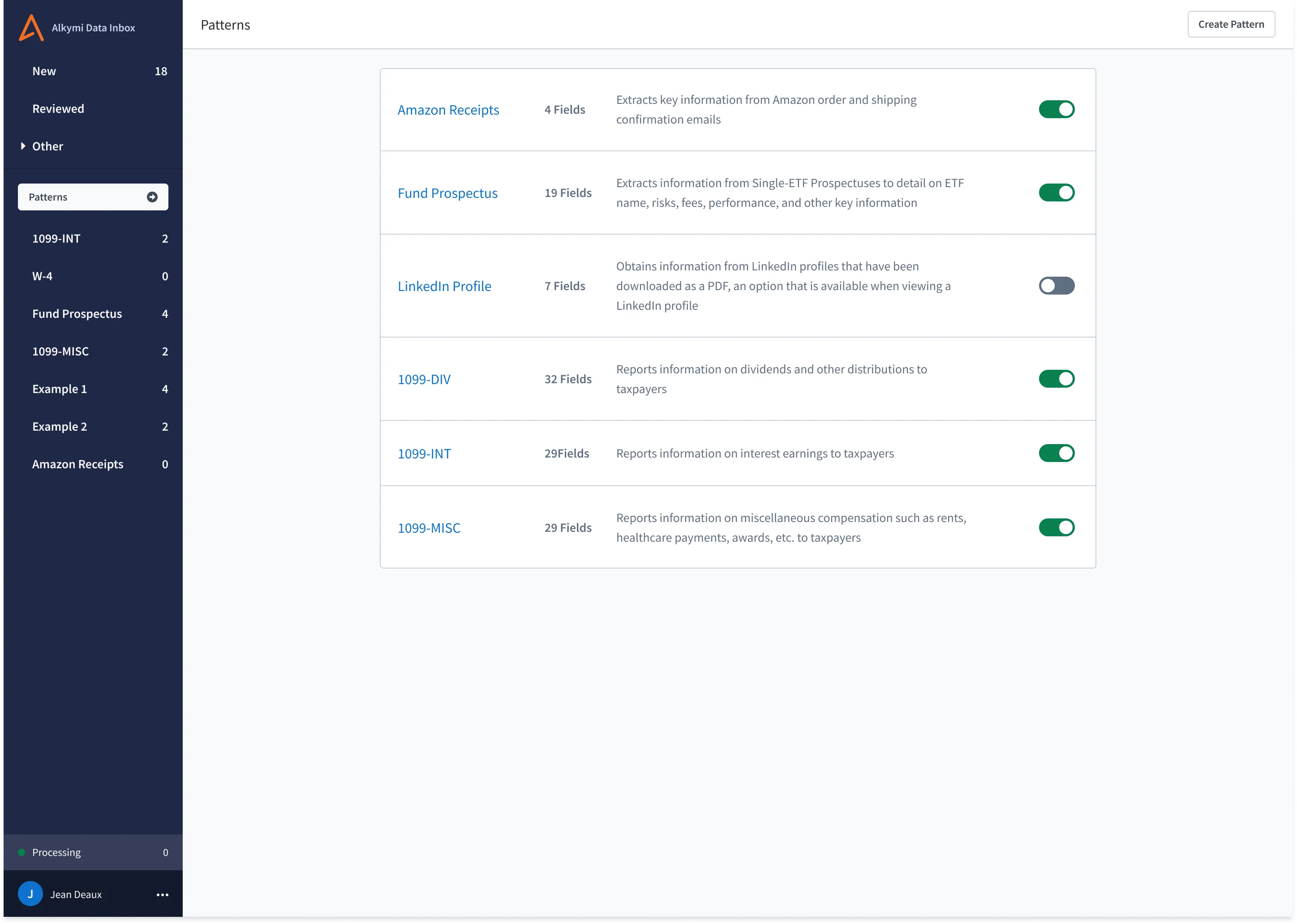Click the '4 Fields' text

pyautogui.click(x=565, y=109)
